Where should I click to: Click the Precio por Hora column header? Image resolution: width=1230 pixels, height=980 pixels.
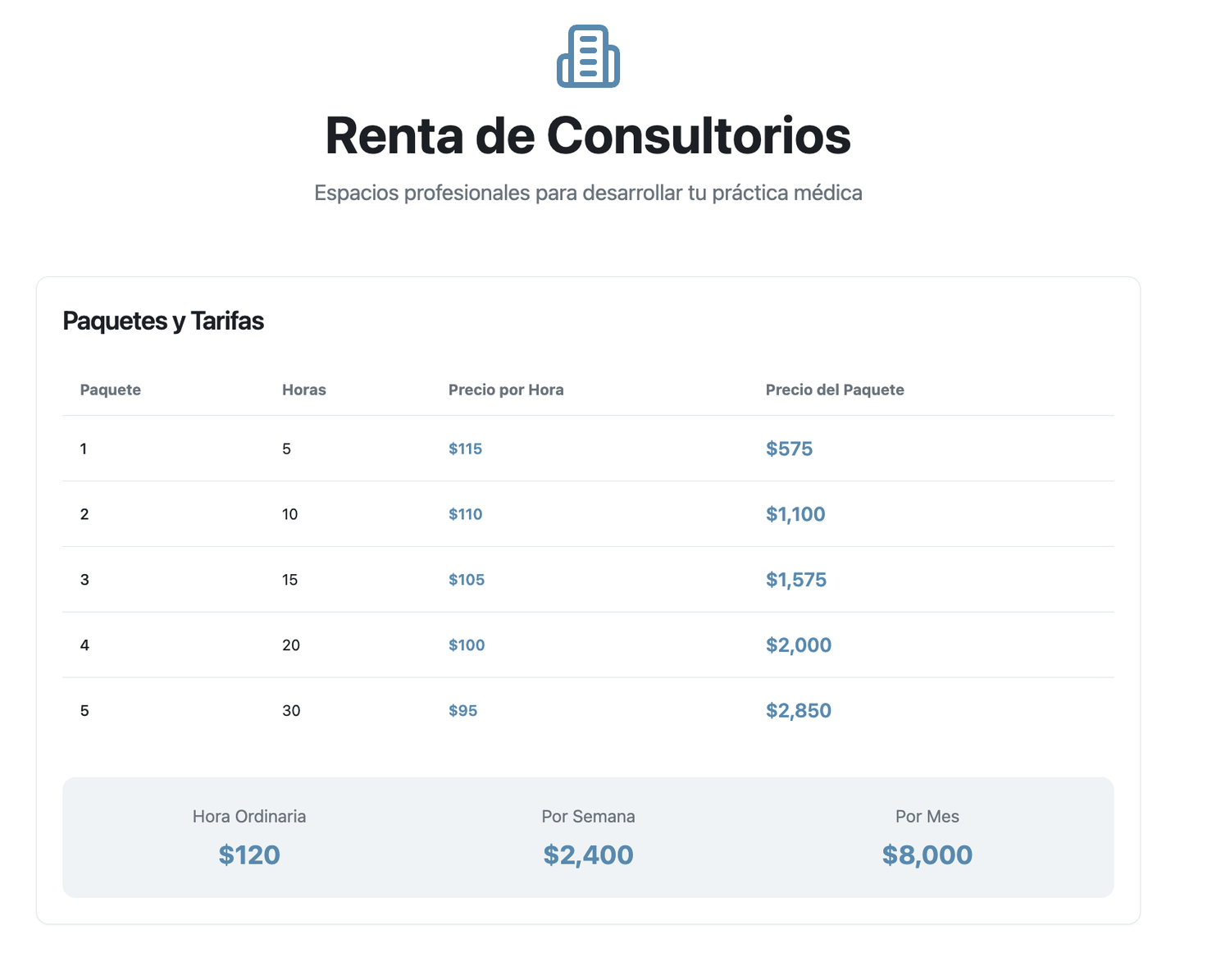[506, 390]
